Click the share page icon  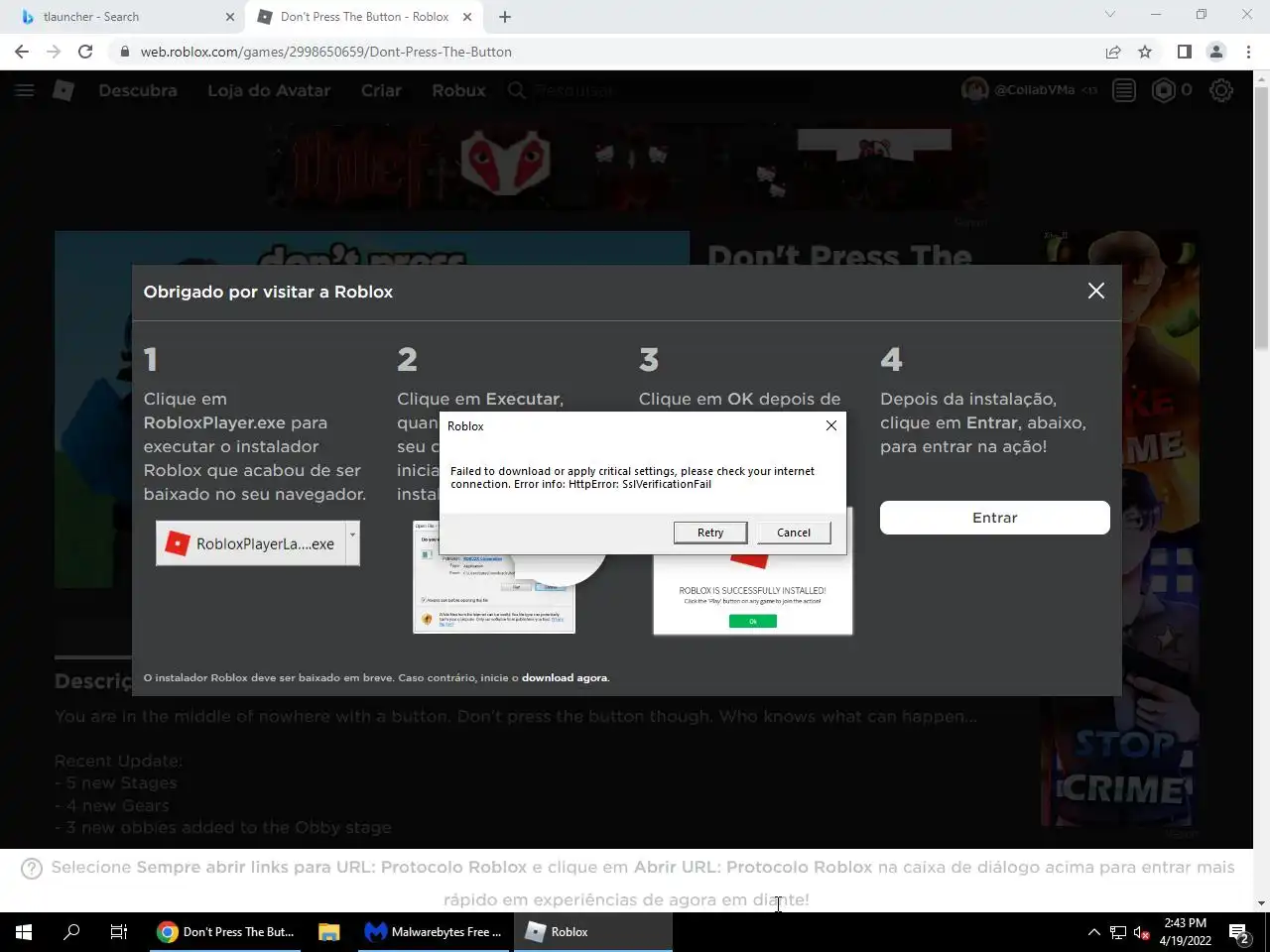pos(1113,52)
